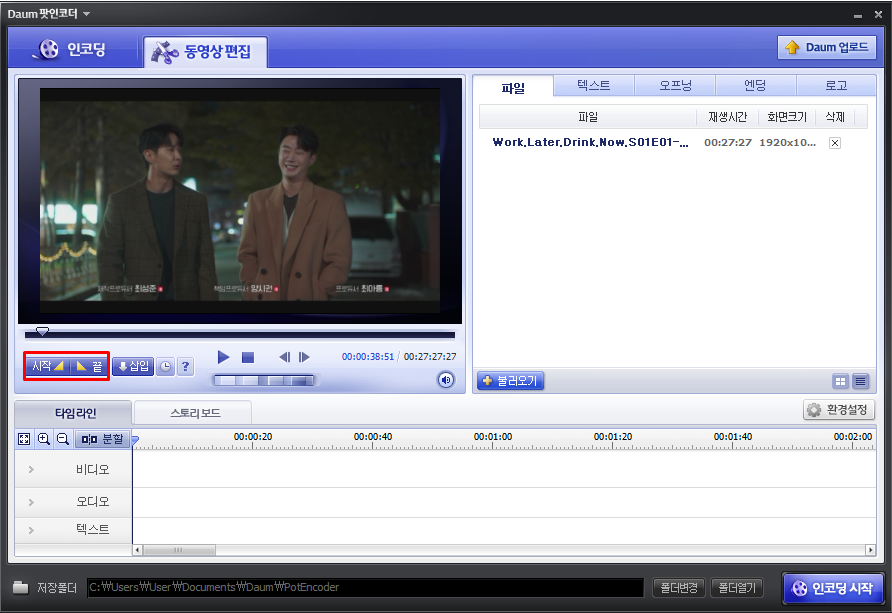
Task: Set the 끝 end marker
Action: point(89,366)
